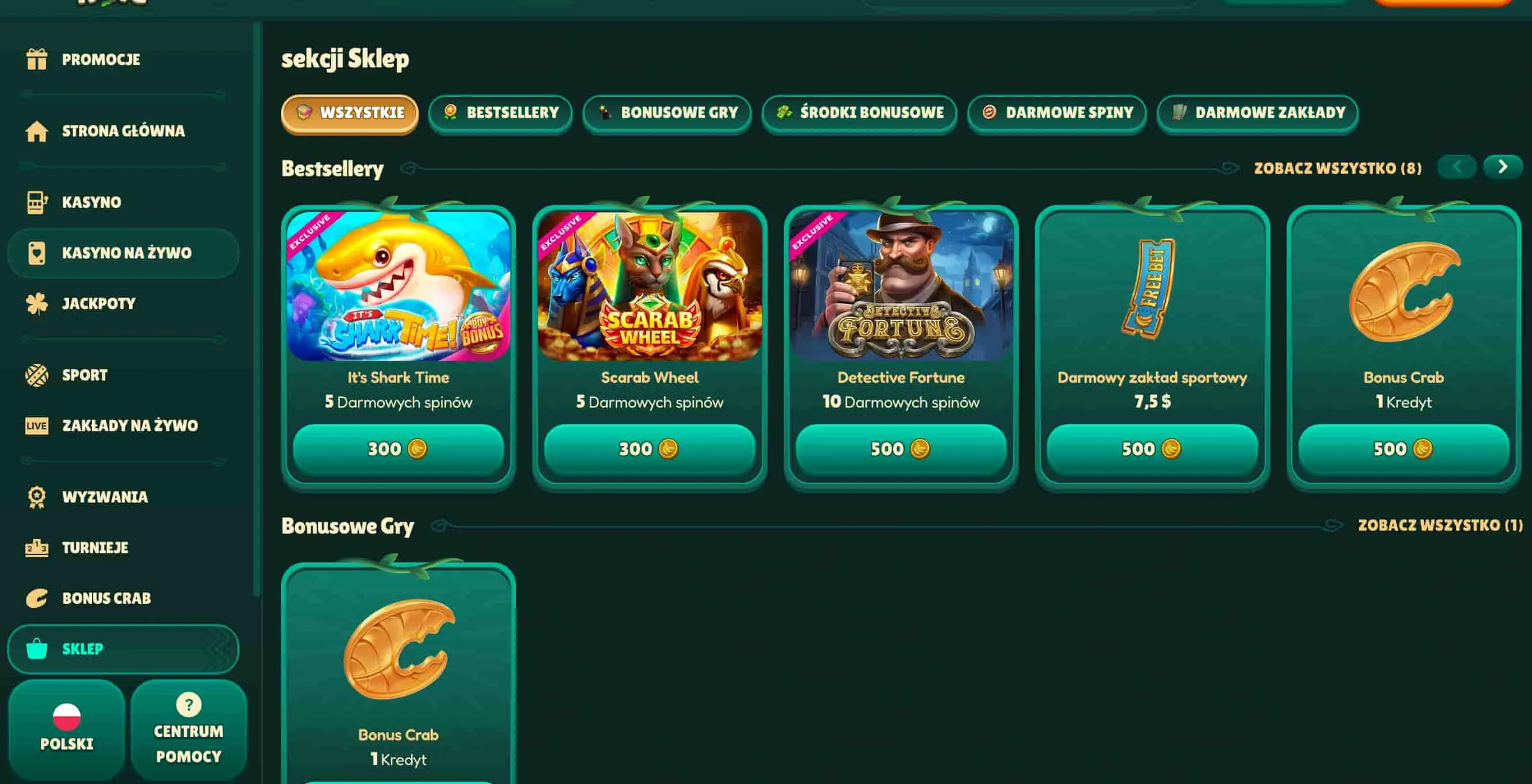The image size is (1532, 784).
Task: Open Sport via the ball icon
Action: pos(37,375)
